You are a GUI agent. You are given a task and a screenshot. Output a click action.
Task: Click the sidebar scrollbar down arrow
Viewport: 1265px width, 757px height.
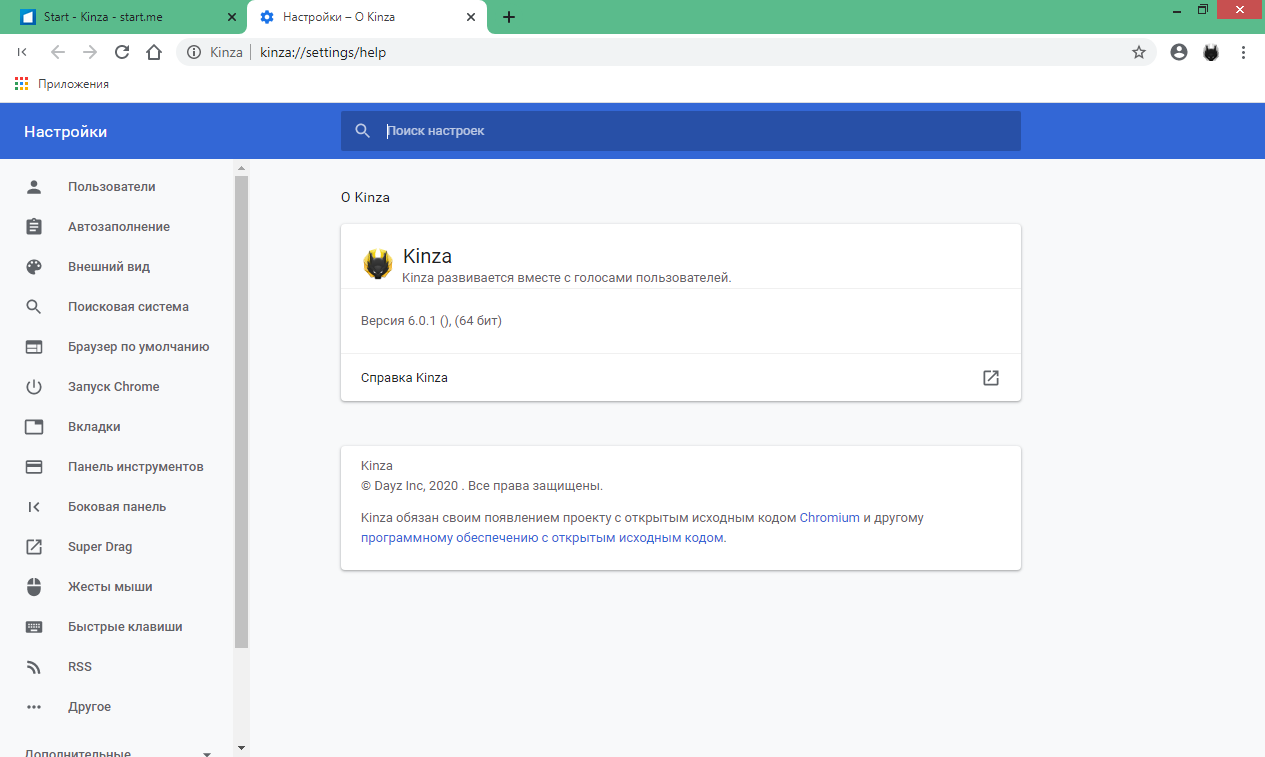(241, 748)
